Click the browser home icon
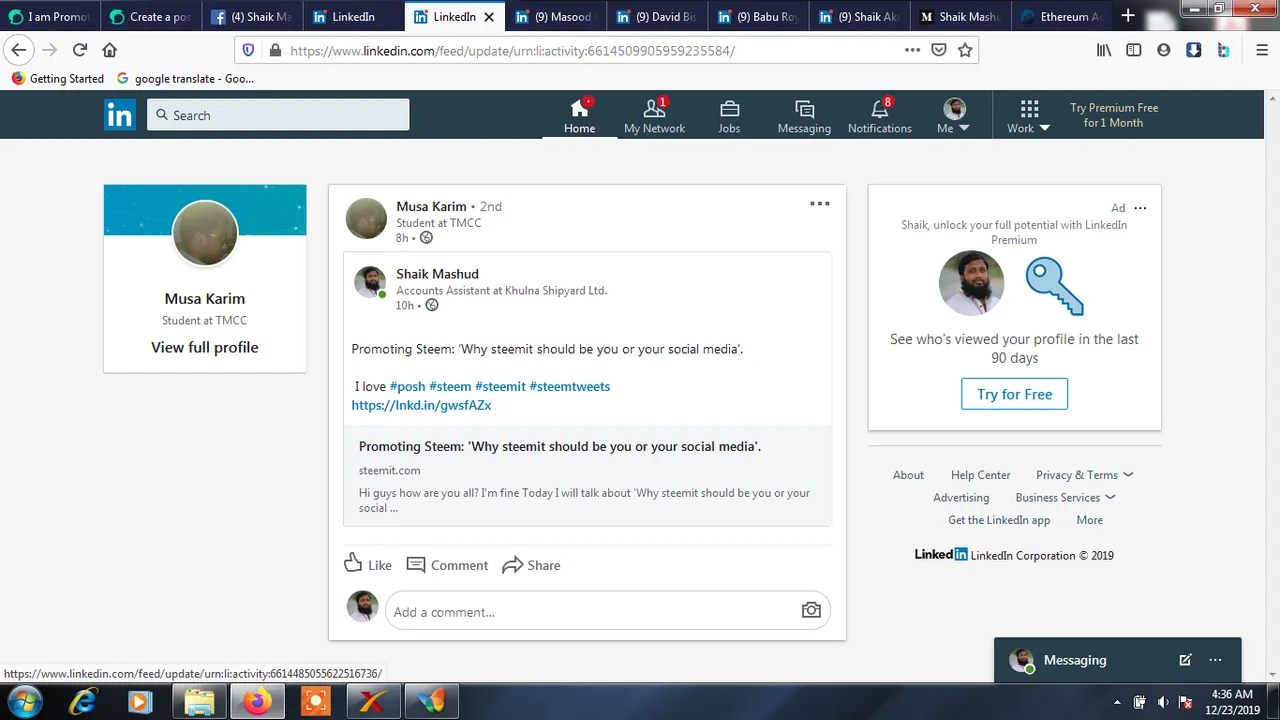 click(x=110, y=50)
